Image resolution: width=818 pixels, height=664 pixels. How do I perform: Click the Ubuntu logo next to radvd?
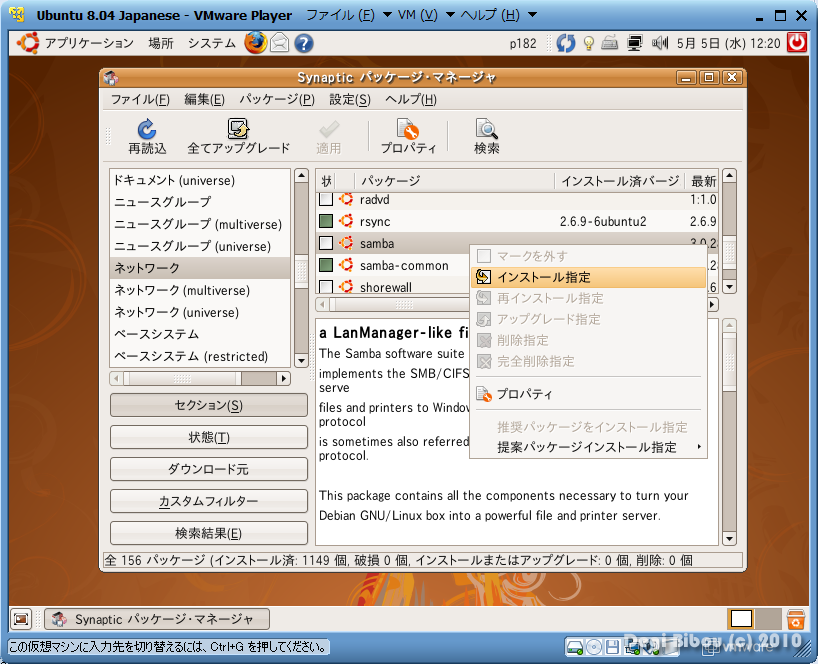(346, 199)
